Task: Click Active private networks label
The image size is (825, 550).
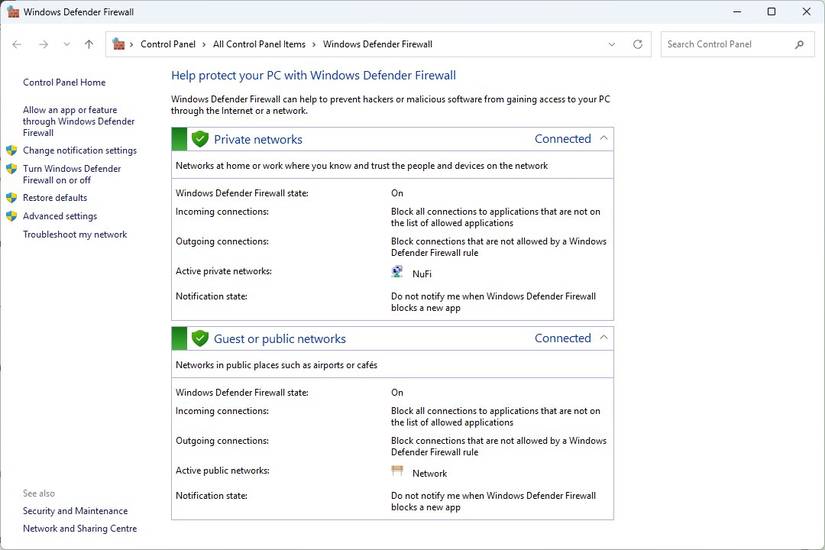Action: pyautogui.click(x=224, y=272)
